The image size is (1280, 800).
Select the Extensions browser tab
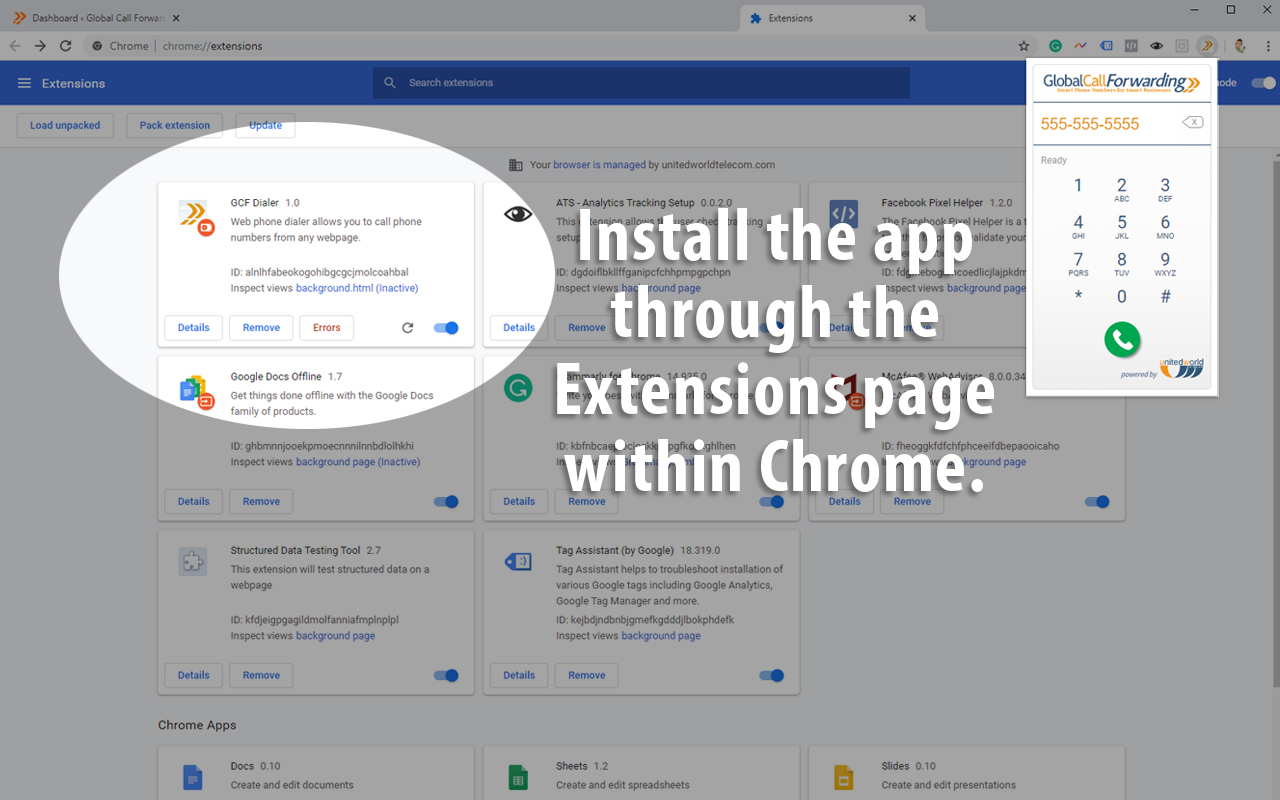click(x=832, y=18)
